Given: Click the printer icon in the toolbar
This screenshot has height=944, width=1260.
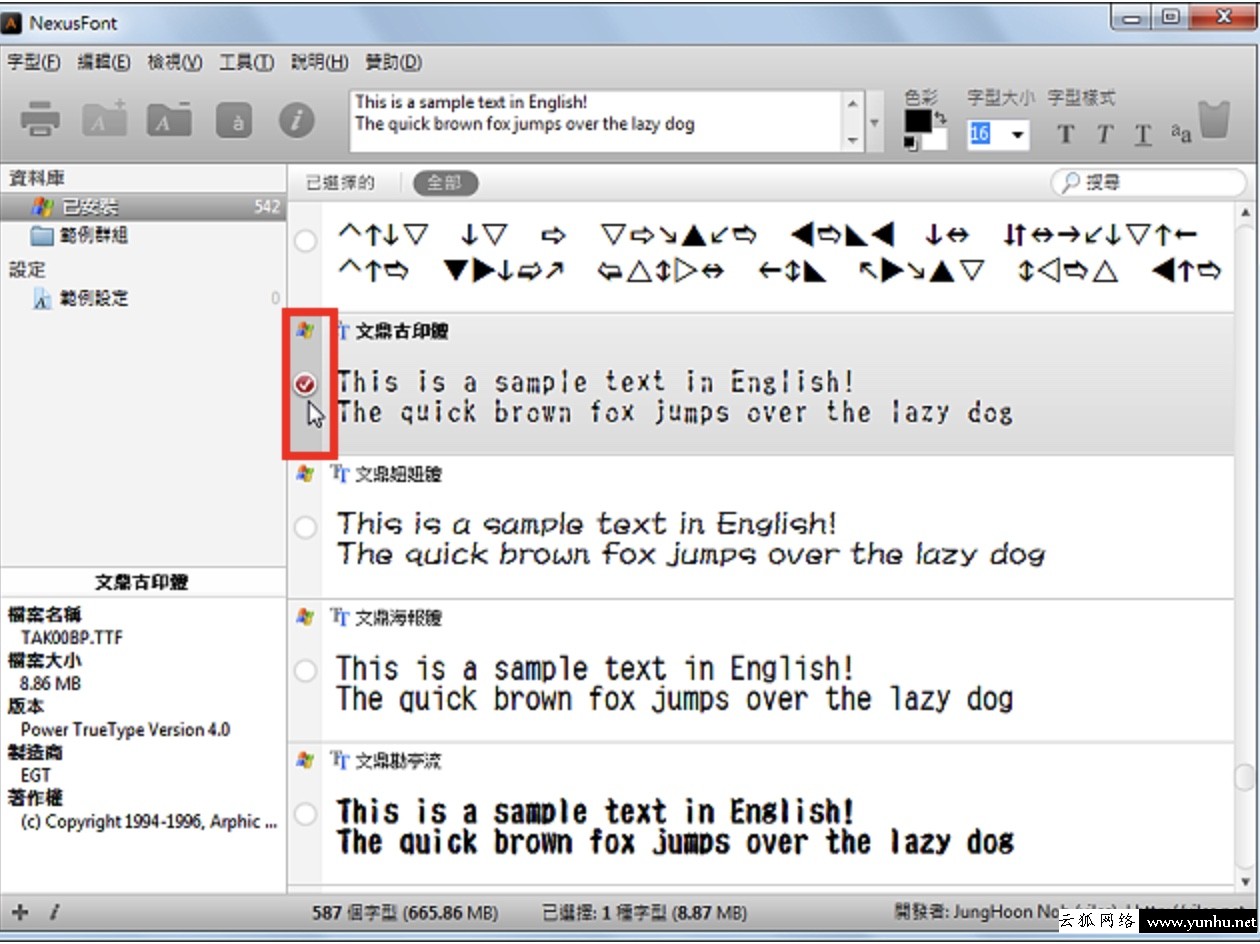Looking at the screenshot, I should click(41, 120).
